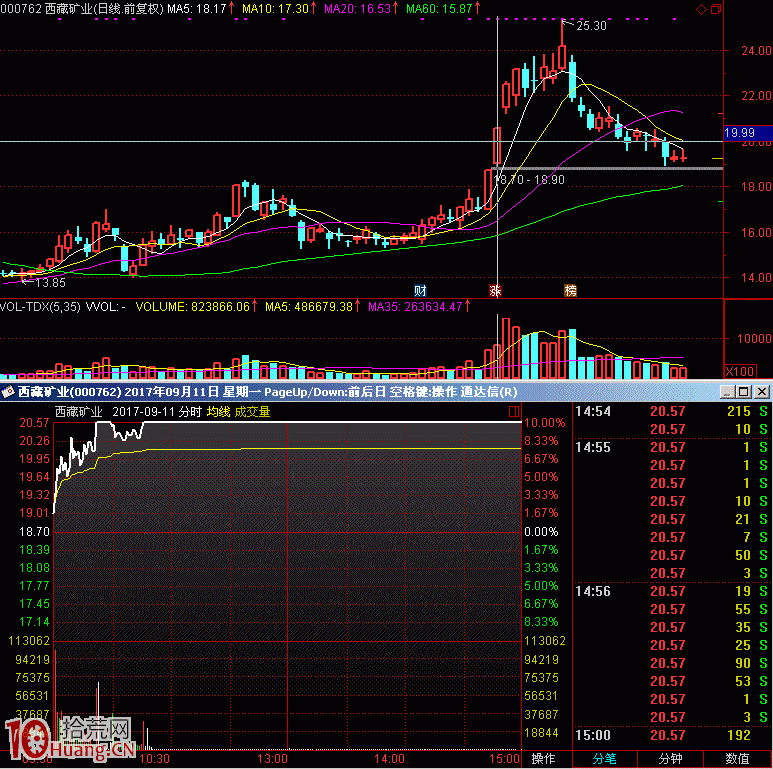
Task: Click the 13.85 low price label
Action: [50, 282]
